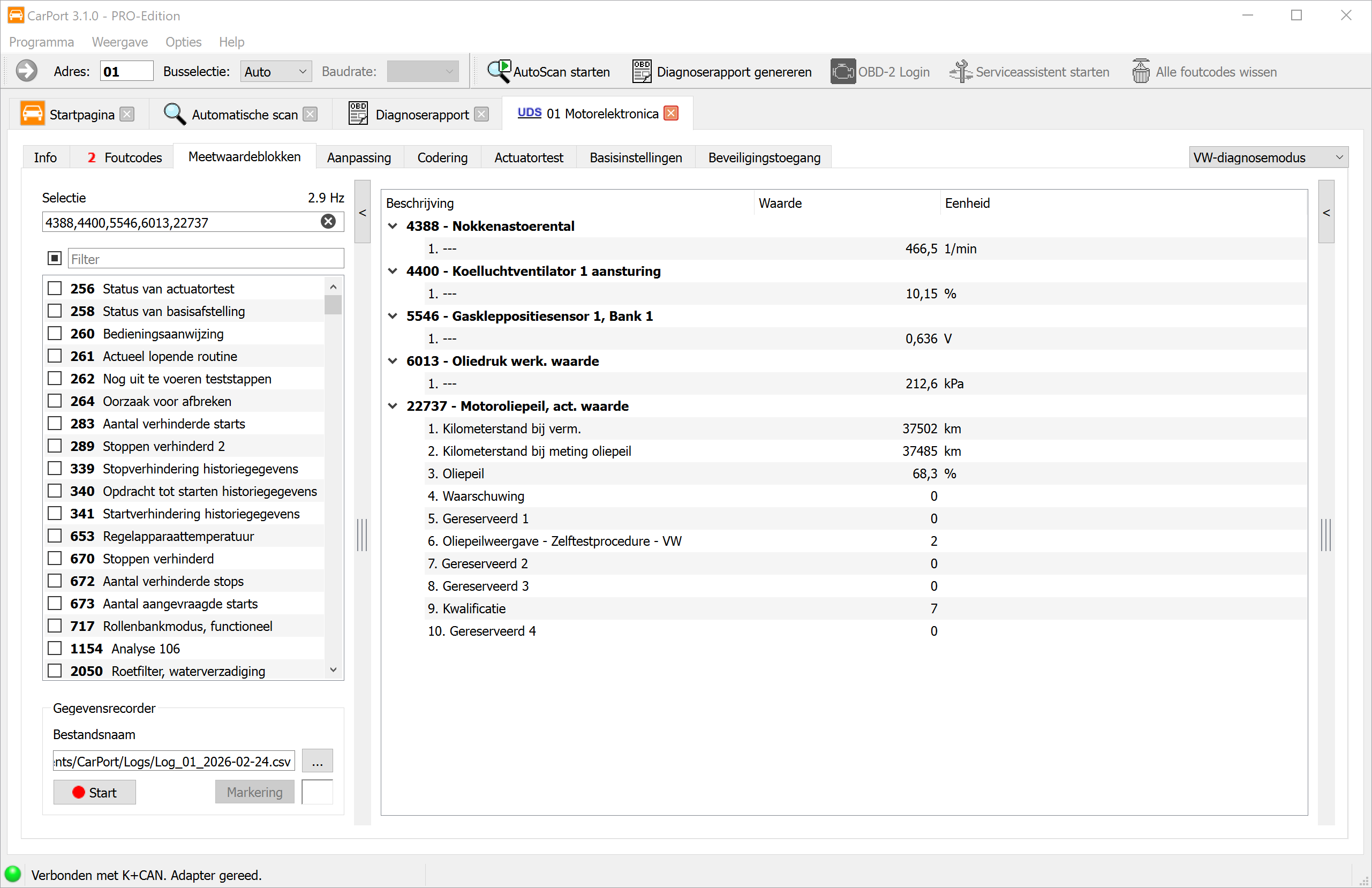Click the measurement list scrollbar thumb
The height and width of the screenshot is (888, 1372).
pyautogui.click(x=333, y=304)
